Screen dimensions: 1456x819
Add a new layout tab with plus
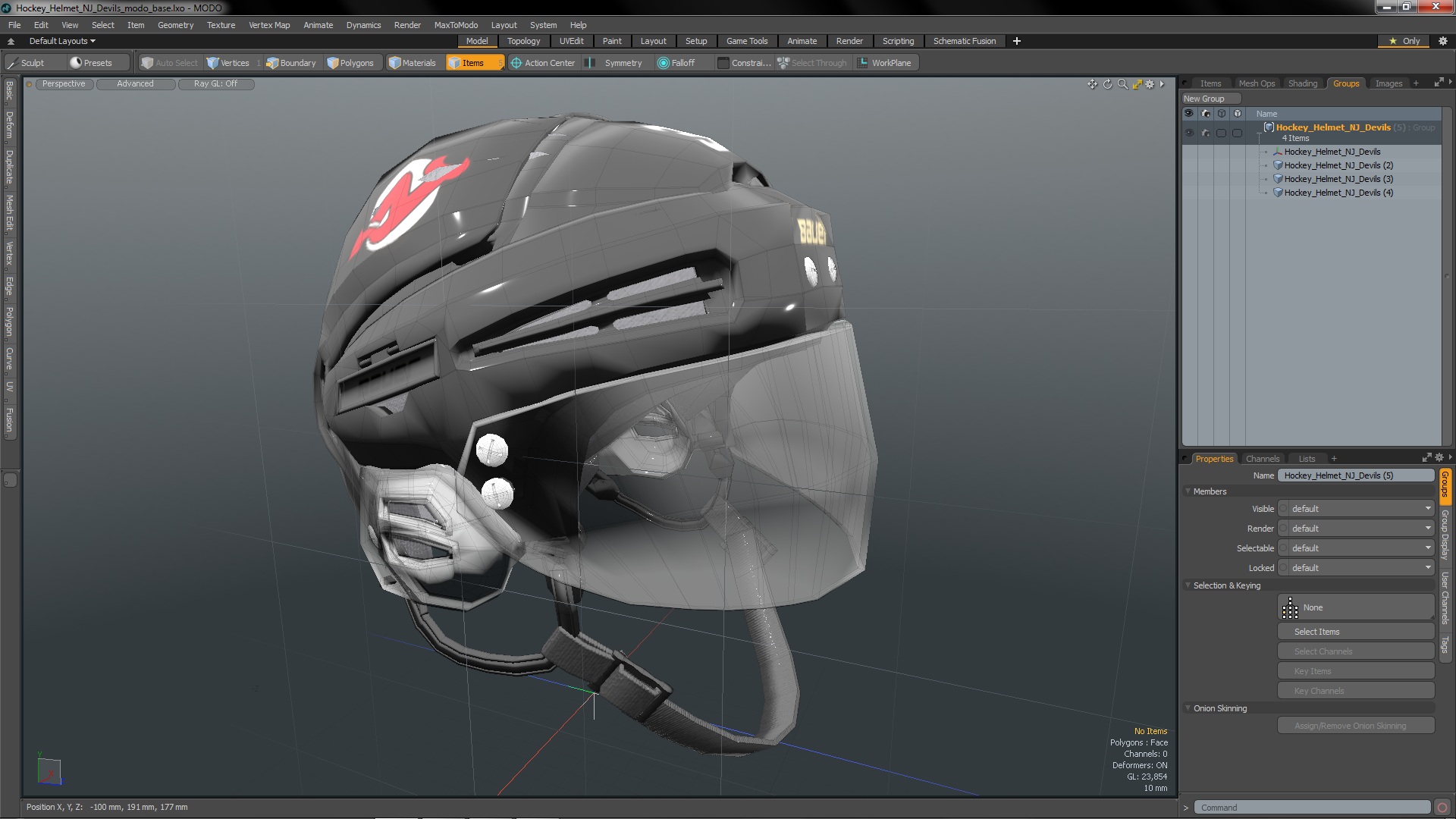tap(1016, 41)
